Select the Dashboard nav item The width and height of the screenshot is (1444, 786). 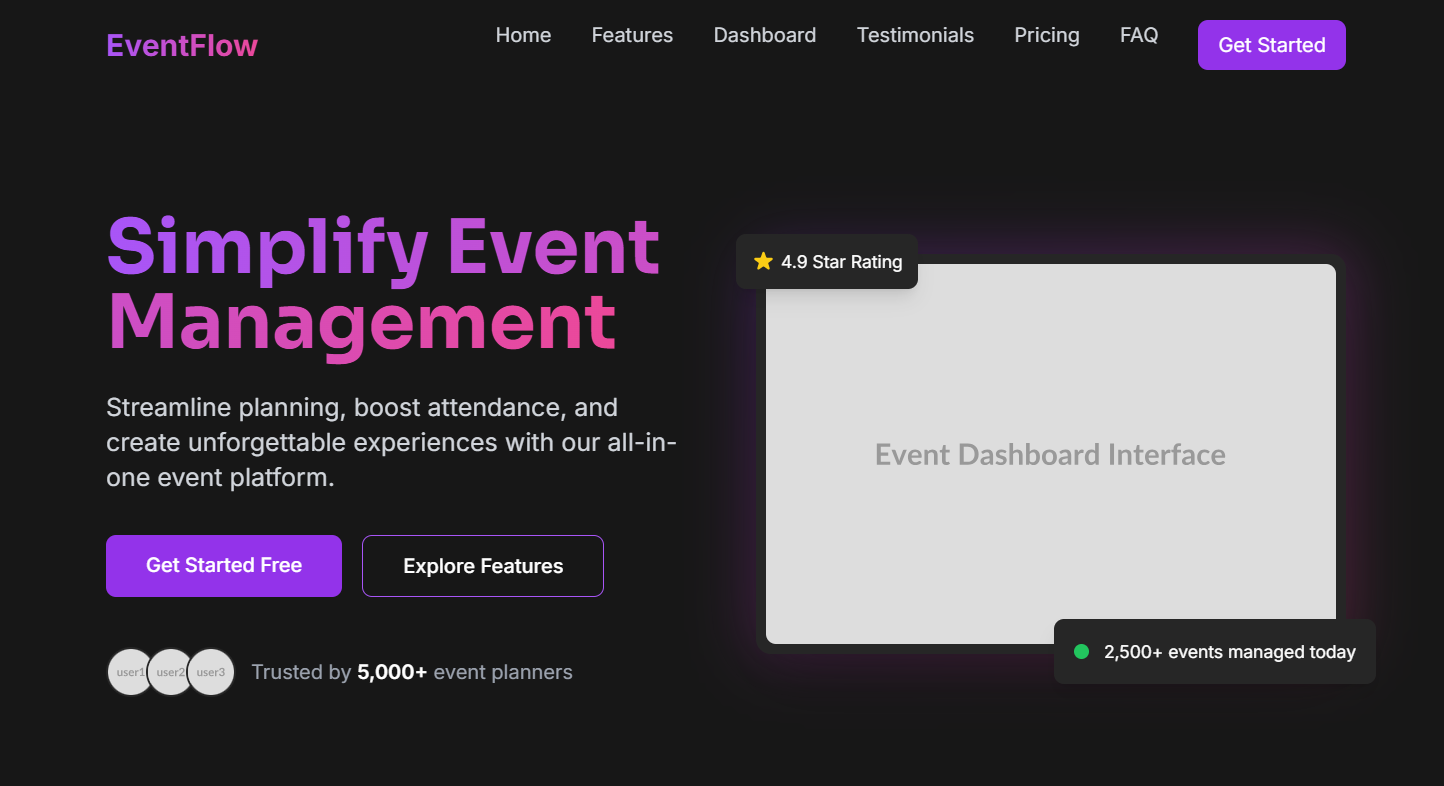(x=765, y=35)
